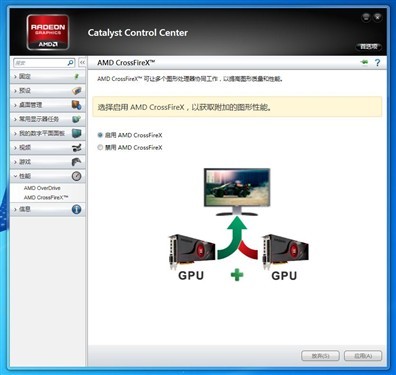Click the 常用显示器任务 display tasks icon

tap(77, 119)
